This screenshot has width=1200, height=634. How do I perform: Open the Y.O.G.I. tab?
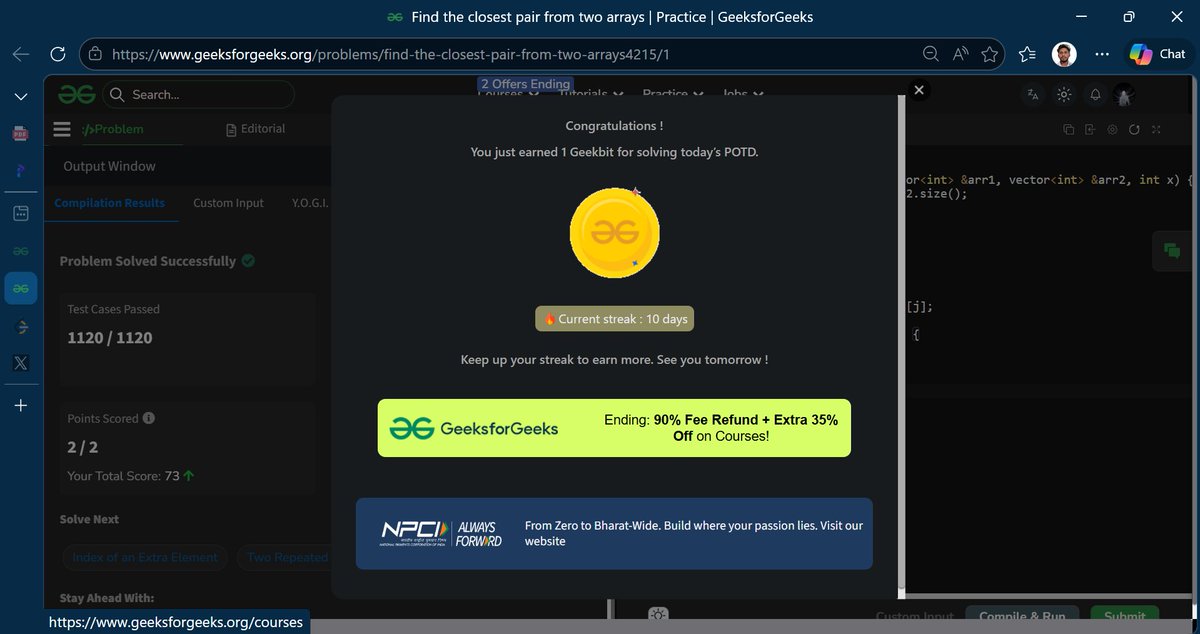pyautogui.click(x=310, y=203)
